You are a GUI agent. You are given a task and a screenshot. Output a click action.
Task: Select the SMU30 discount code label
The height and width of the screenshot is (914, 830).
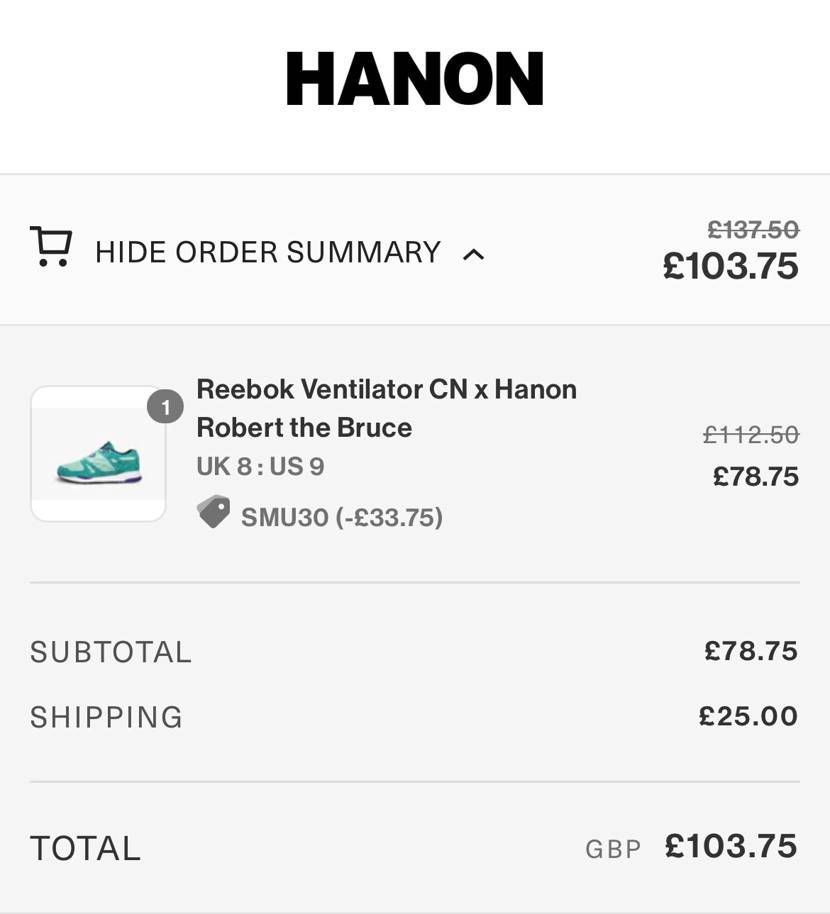click(340, 517)
